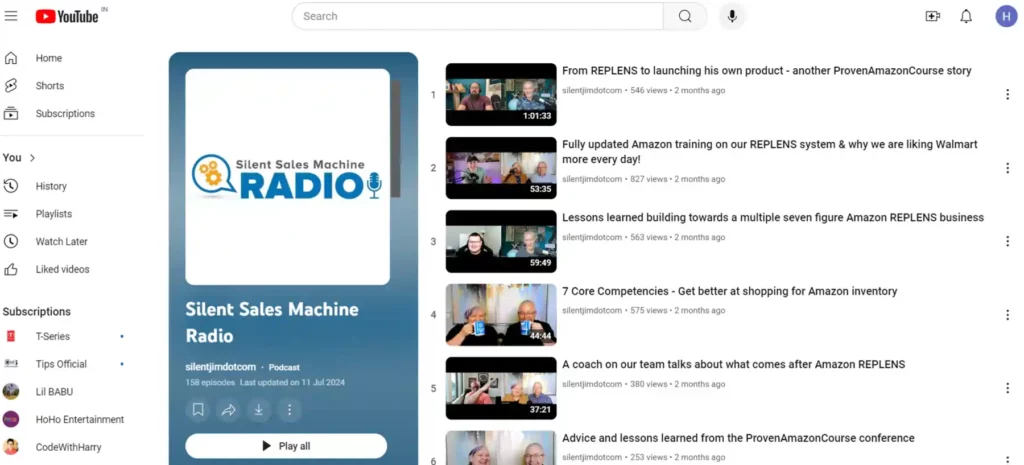Open '7 Core Competencies' video title
This screenshot has width=1024, height=465.
729,291
